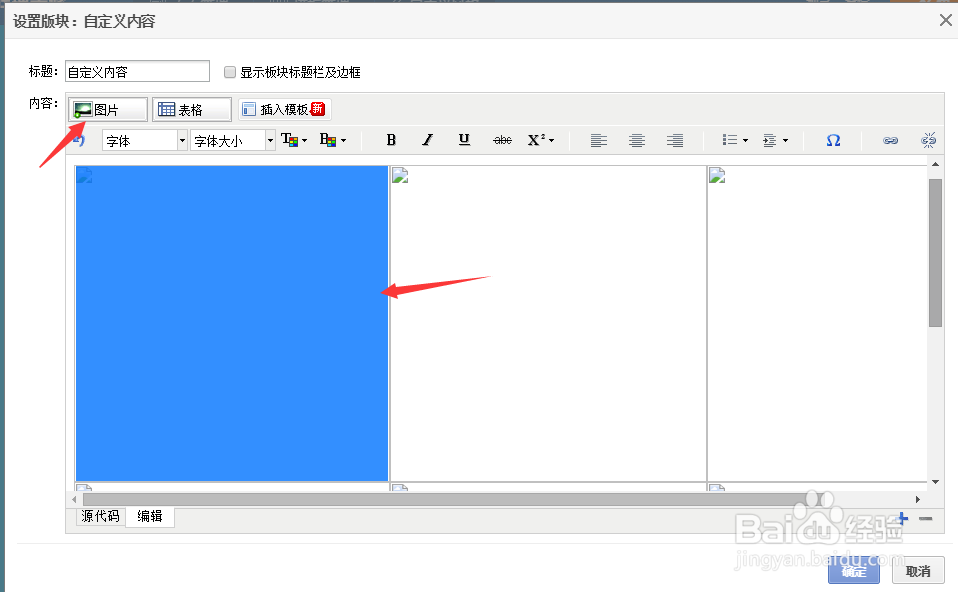Open the 字体 font family dropdown
The height and width of the screenshot is (592, 958).
(x=145, y=141)
